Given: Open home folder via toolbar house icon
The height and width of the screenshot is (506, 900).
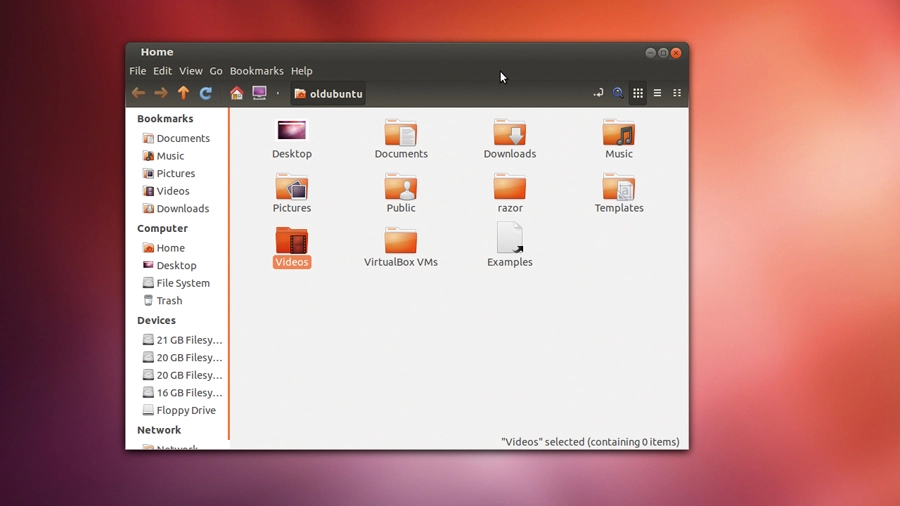Looking at the screenshot, I should pyautogui.click(x=236, y=93).
